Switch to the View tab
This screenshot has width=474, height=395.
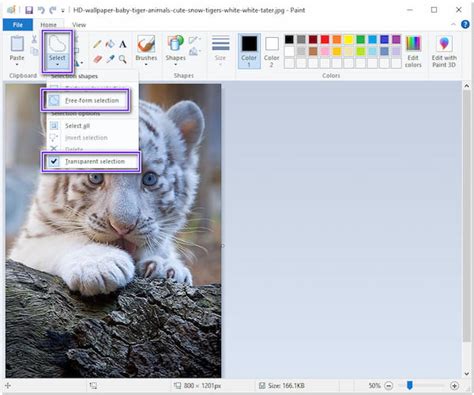point(79,25)
